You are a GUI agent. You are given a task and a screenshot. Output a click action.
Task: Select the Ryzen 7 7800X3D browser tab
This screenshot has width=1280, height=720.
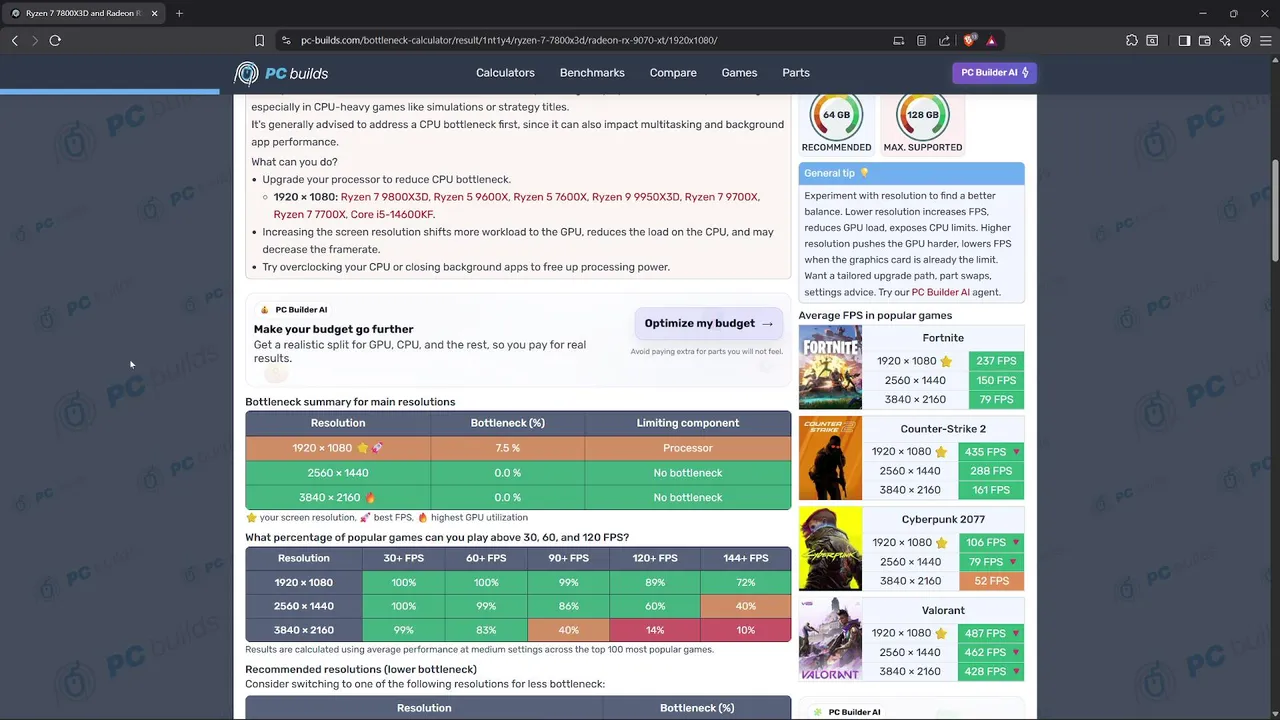[x=84, y=13]
